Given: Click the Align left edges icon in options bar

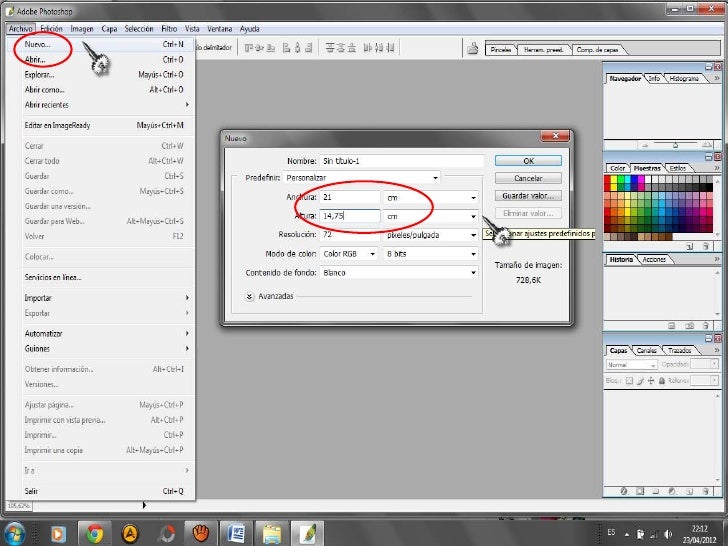Looking at the screenshot, I should [x=286, y=48].
